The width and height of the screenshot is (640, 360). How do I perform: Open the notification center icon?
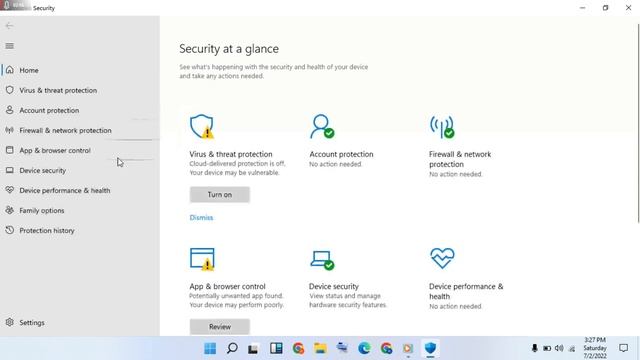pos(623,348)
